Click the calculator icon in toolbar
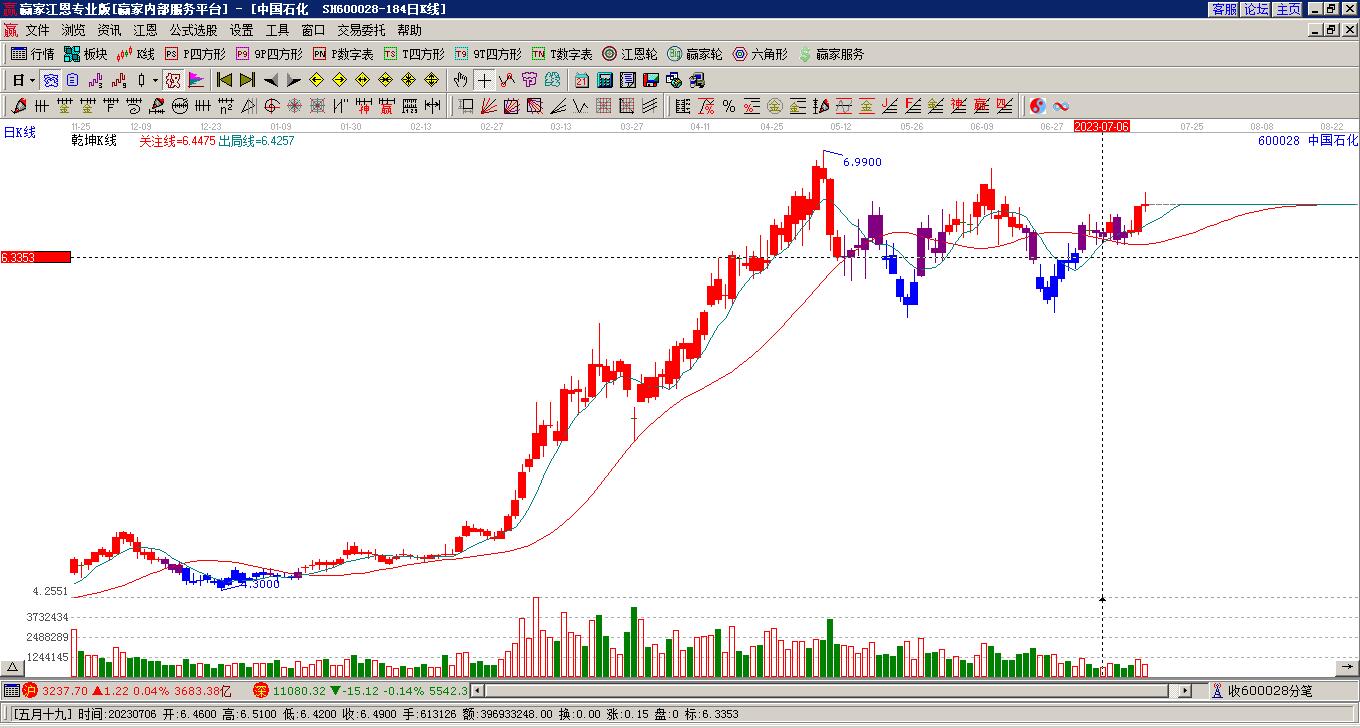 point(605,80)
